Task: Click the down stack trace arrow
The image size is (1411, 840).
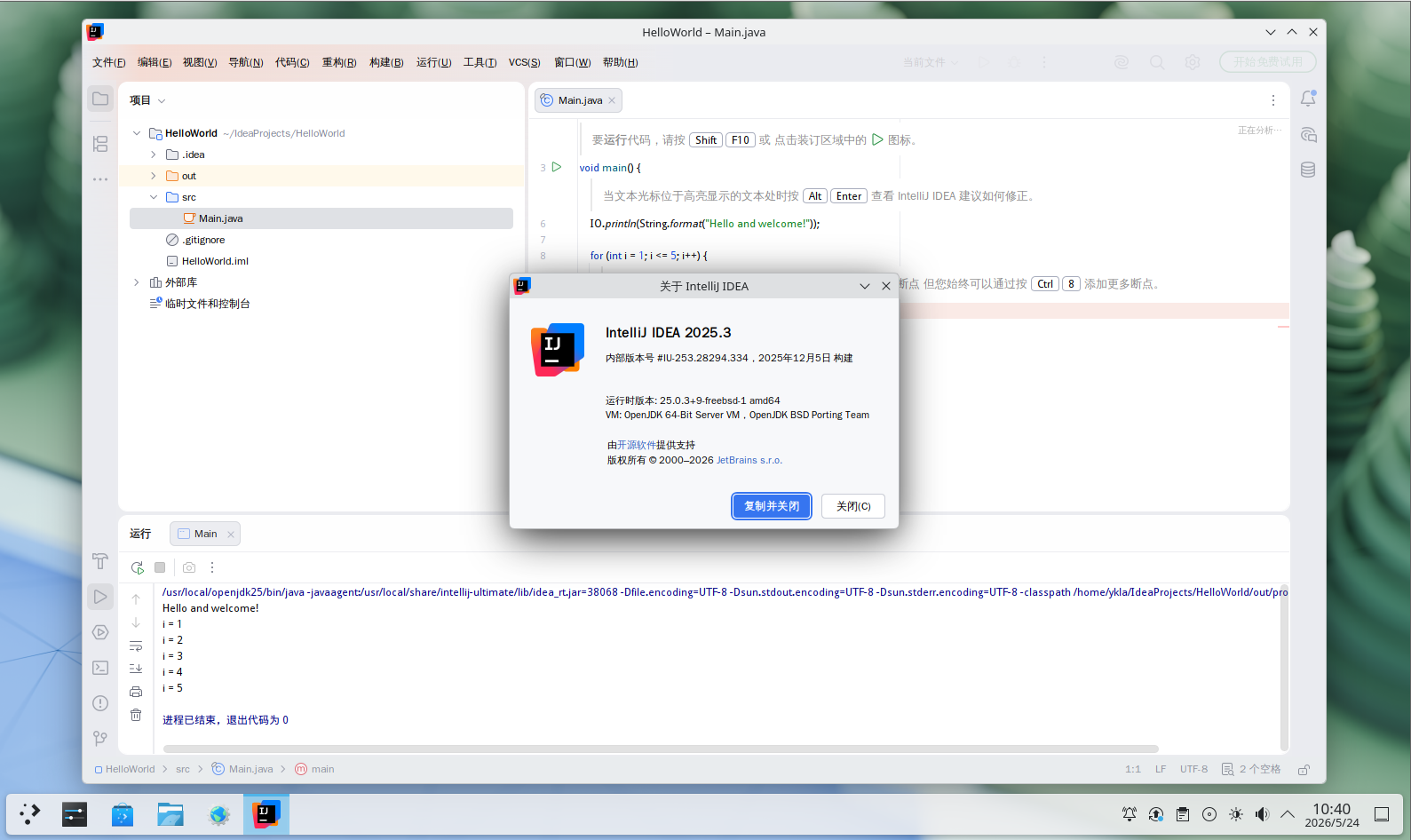Action: (136, 622)
